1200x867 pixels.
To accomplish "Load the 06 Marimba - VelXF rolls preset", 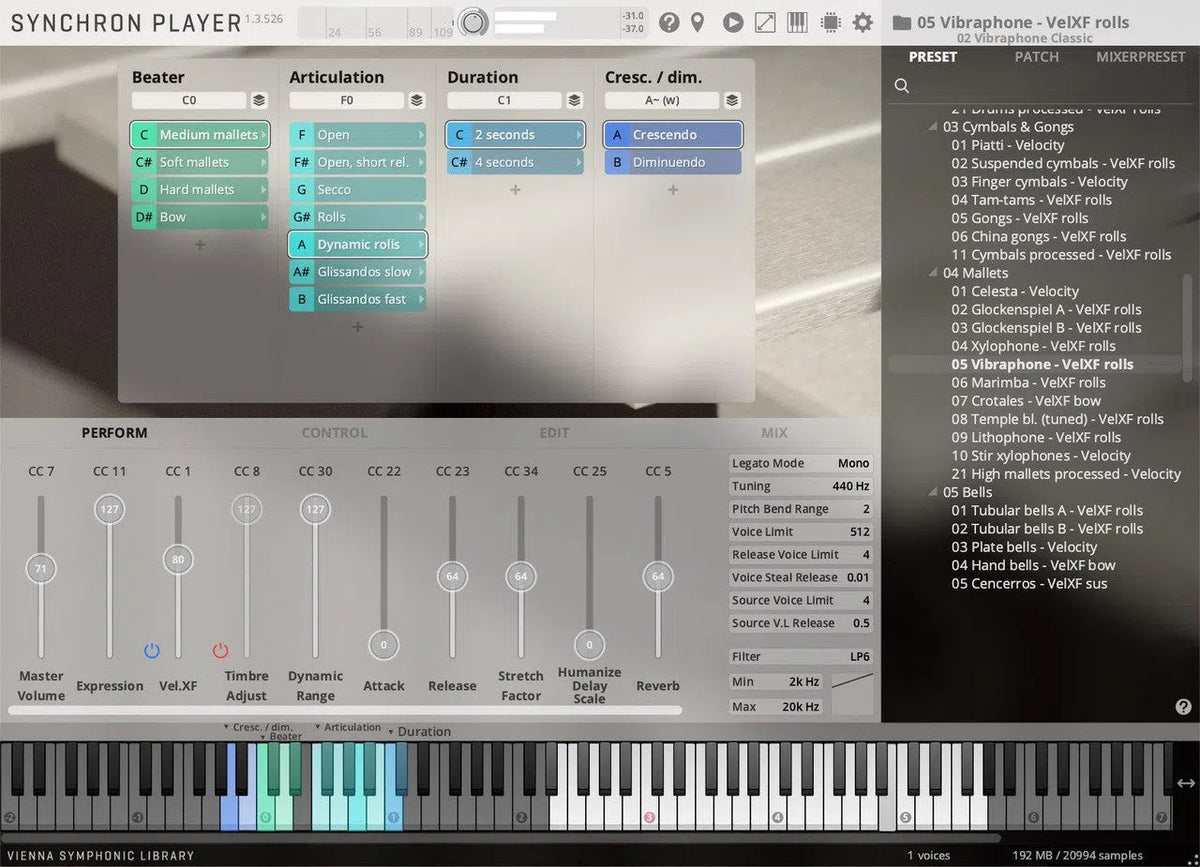I will [1027, 382].
